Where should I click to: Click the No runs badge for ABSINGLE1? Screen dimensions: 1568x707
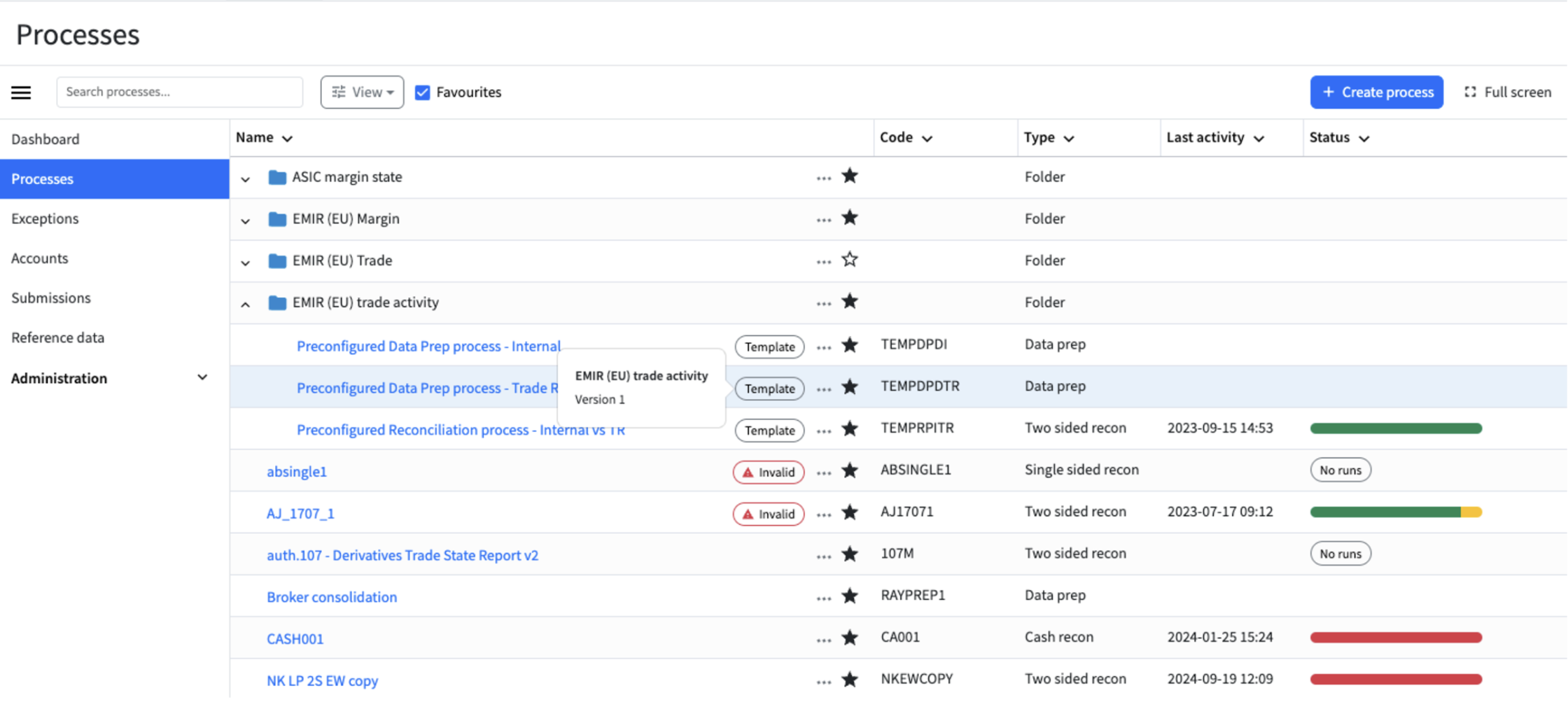point(1340,470)
